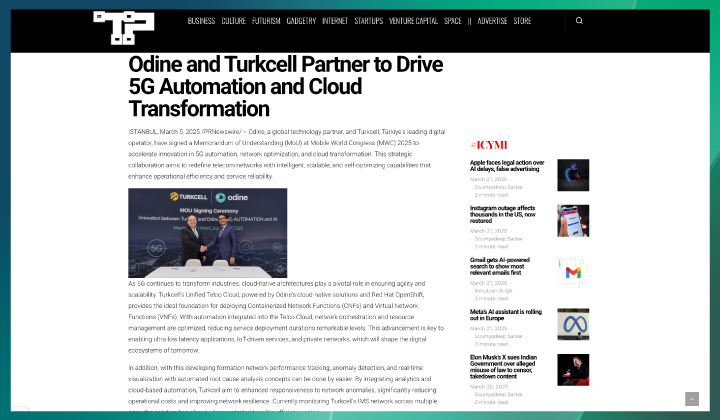
Task: Open the Gmail logo article thumbnail
Action: [573, 272]
